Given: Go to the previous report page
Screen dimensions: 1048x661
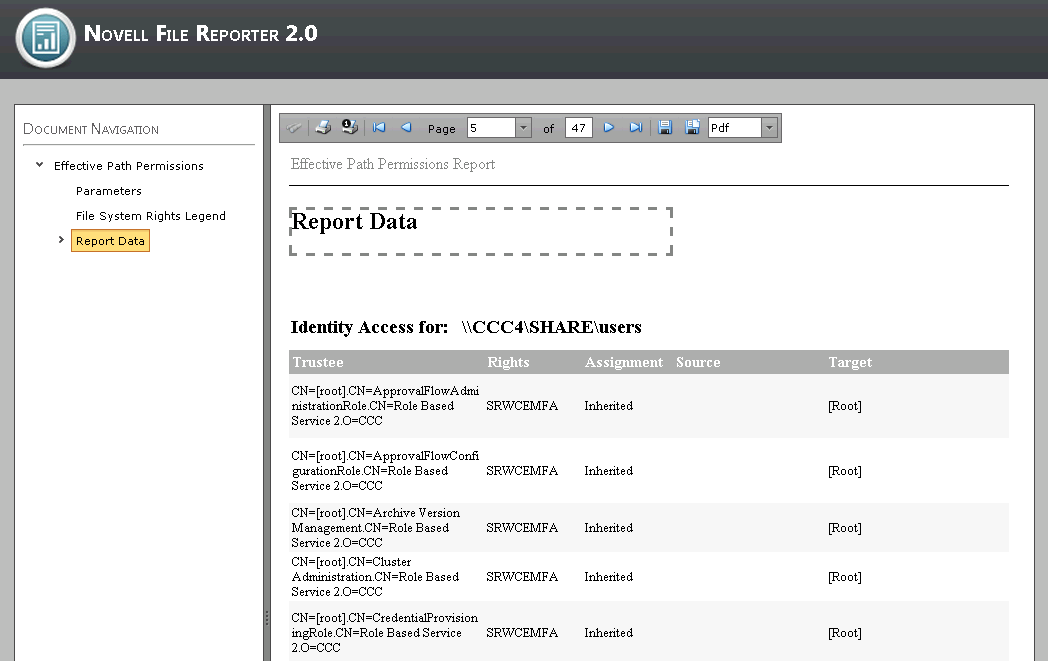Looking at the screenshot, I should pyautogui.click(x=406, y=127).
